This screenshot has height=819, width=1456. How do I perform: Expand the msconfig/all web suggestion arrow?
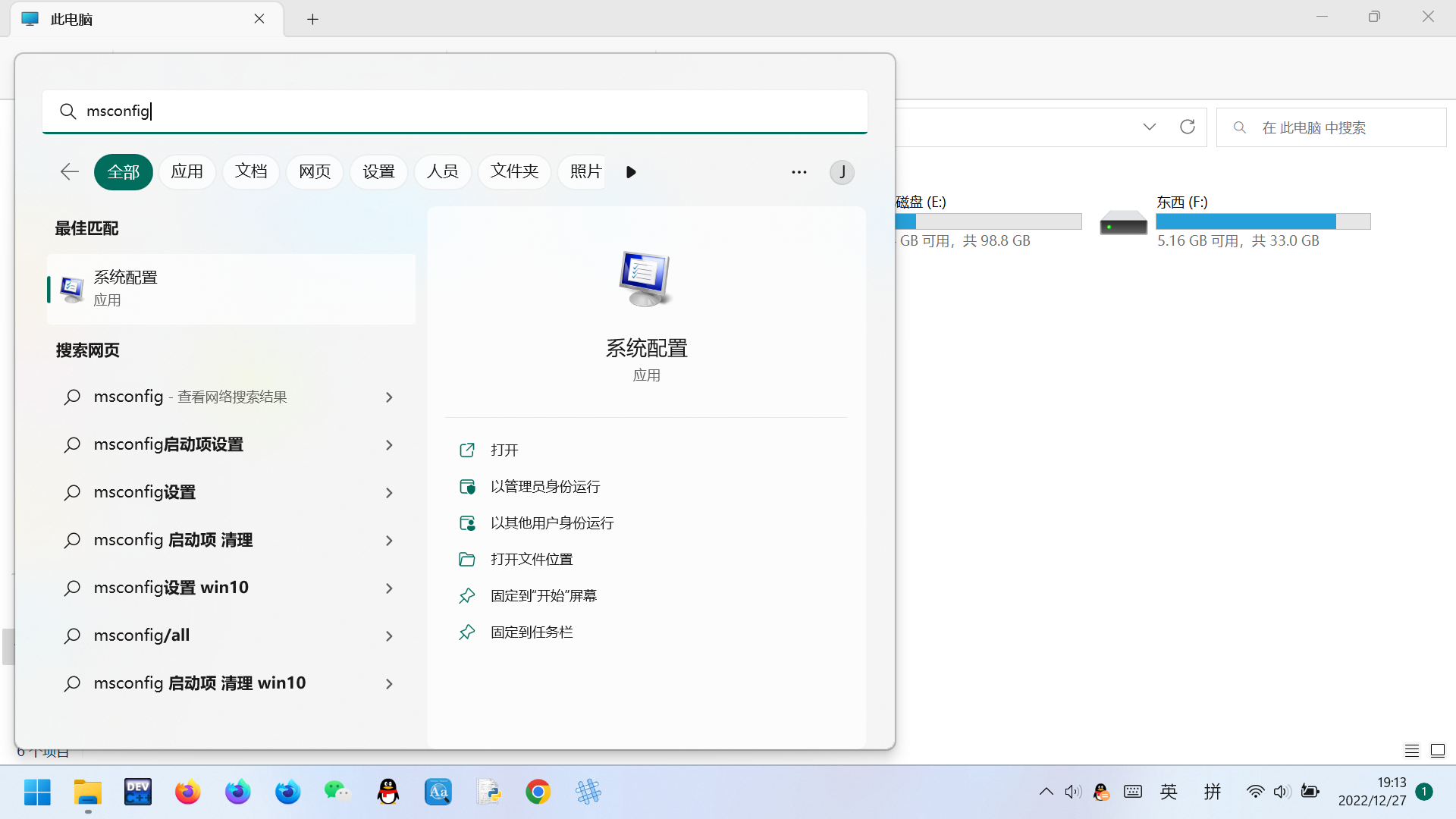tap(389, 636)
